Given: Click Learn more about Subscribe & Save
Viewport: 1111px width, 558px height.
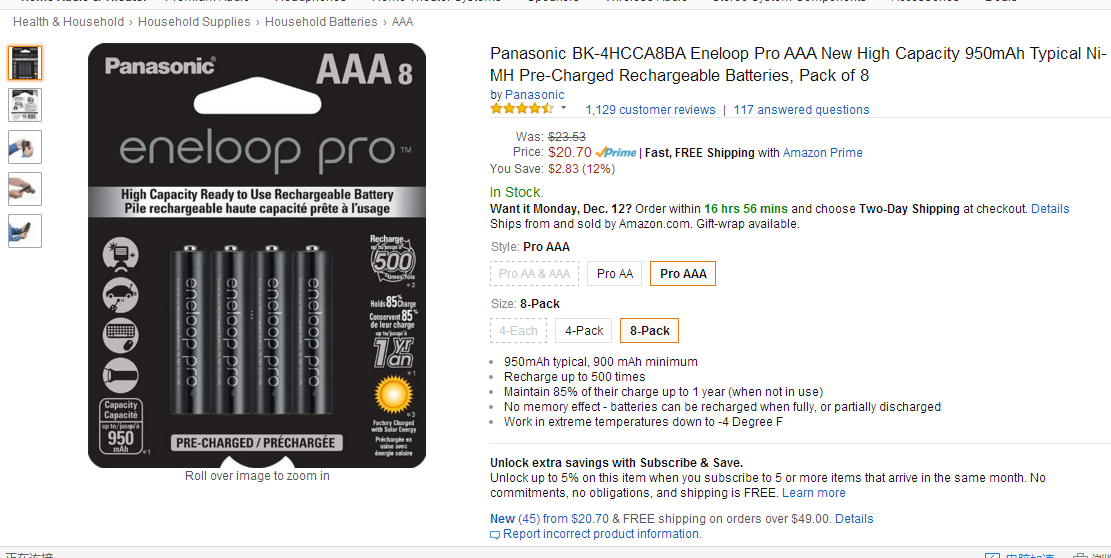Looking at the screenshot, I should pos(813,493).
